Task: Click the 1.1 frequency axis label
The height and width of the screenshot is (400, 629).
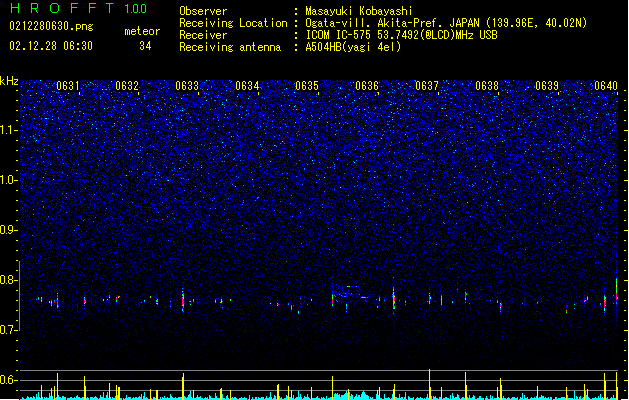Action: click(9, 130)
